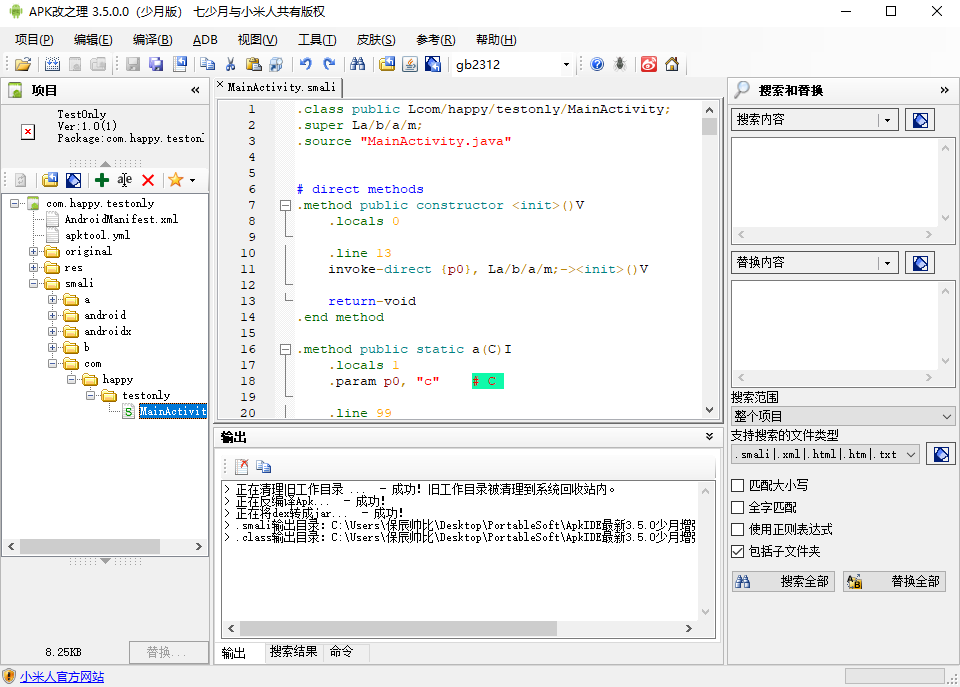Click the Weibo icon in the toolbar
The height and width of the screenshot is (687, 960).
649,65
